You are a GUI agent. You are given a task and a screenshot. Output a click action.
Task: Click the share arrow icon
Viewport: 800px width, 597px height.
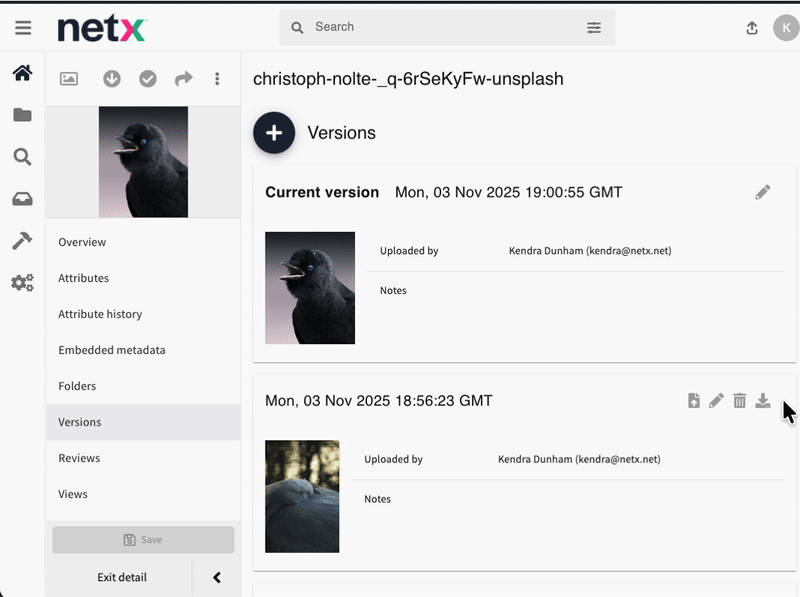click(183, 79)
